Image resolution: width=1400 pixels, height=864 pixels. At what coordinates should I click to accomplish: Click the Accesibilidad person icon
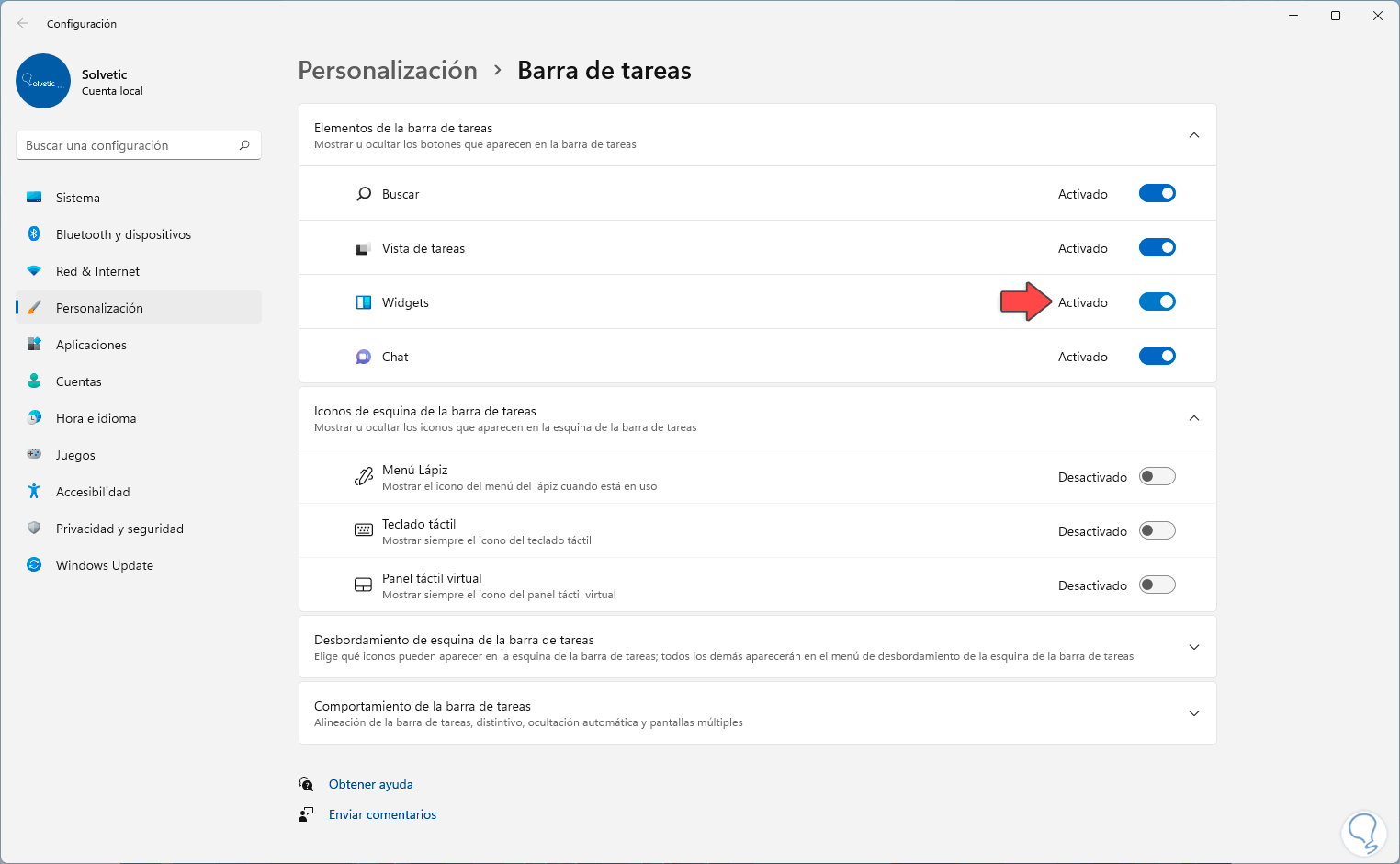[x=34, y=492]
